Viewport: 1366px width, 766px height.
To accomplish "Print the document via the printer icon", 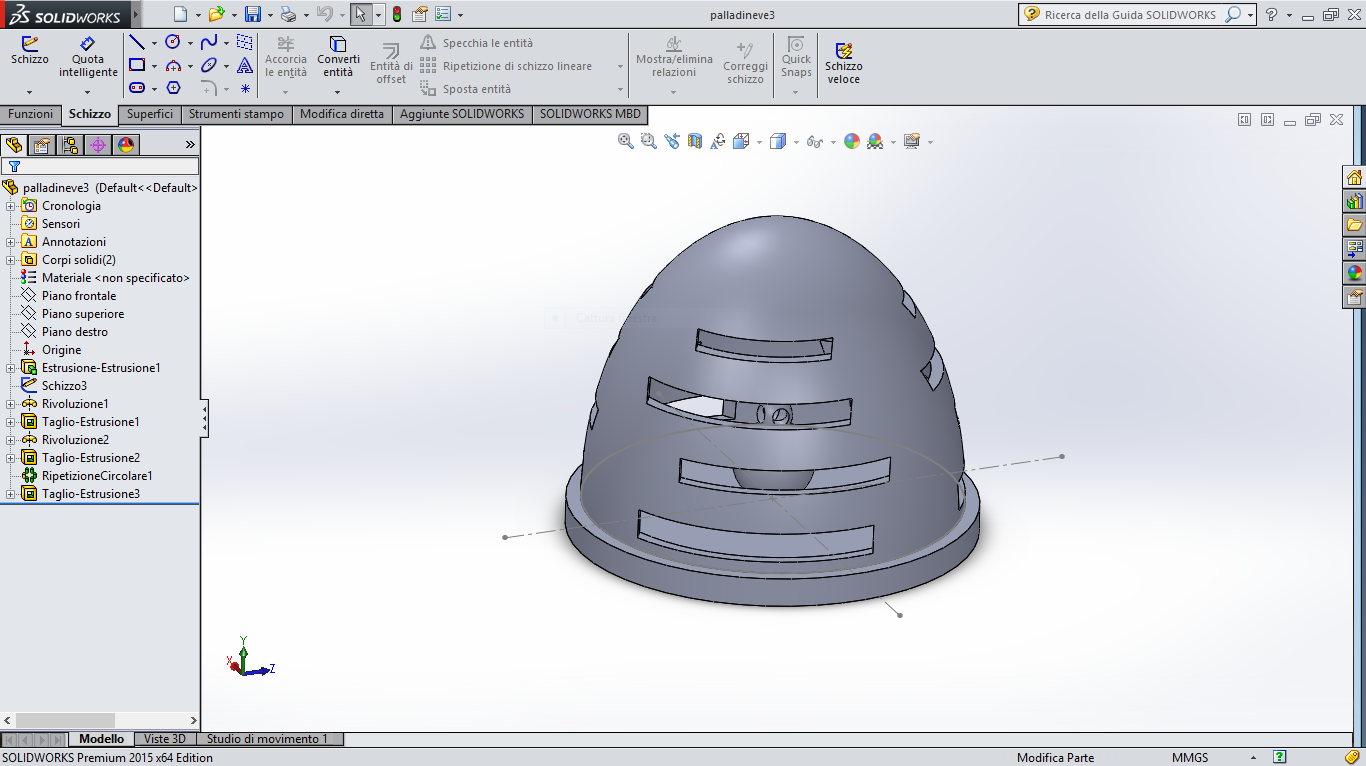I will point(288,15).
